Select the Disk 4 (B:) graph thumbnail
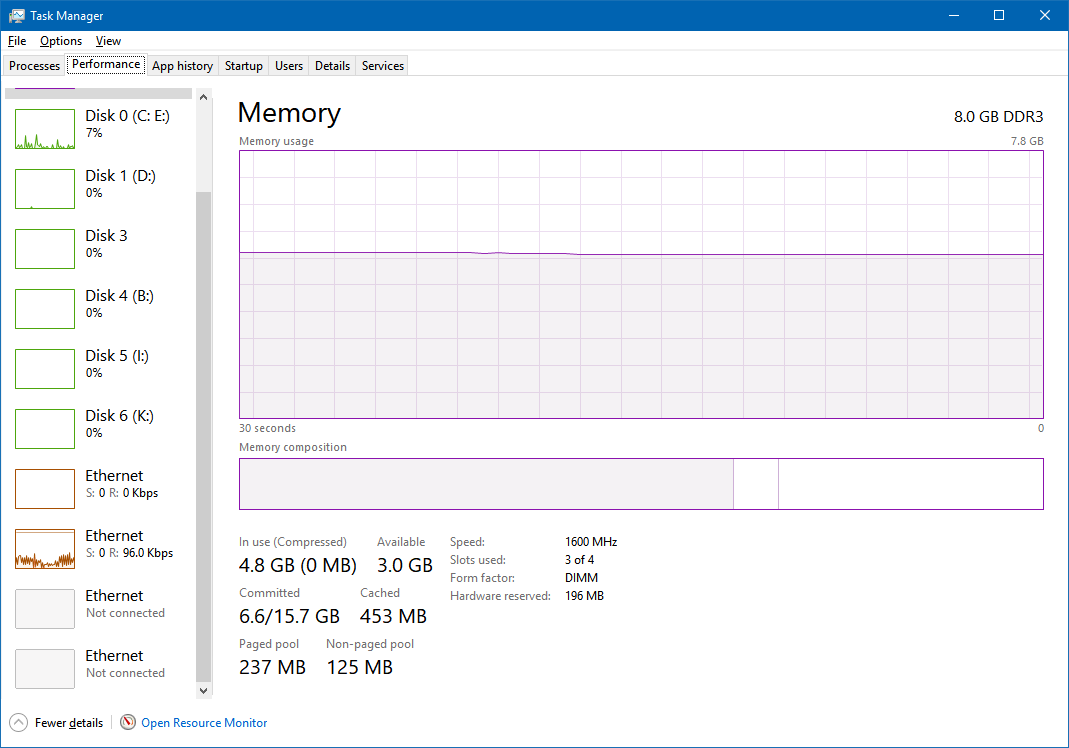The height and width of the screenshot is (748, 1069). click(45, 309)
